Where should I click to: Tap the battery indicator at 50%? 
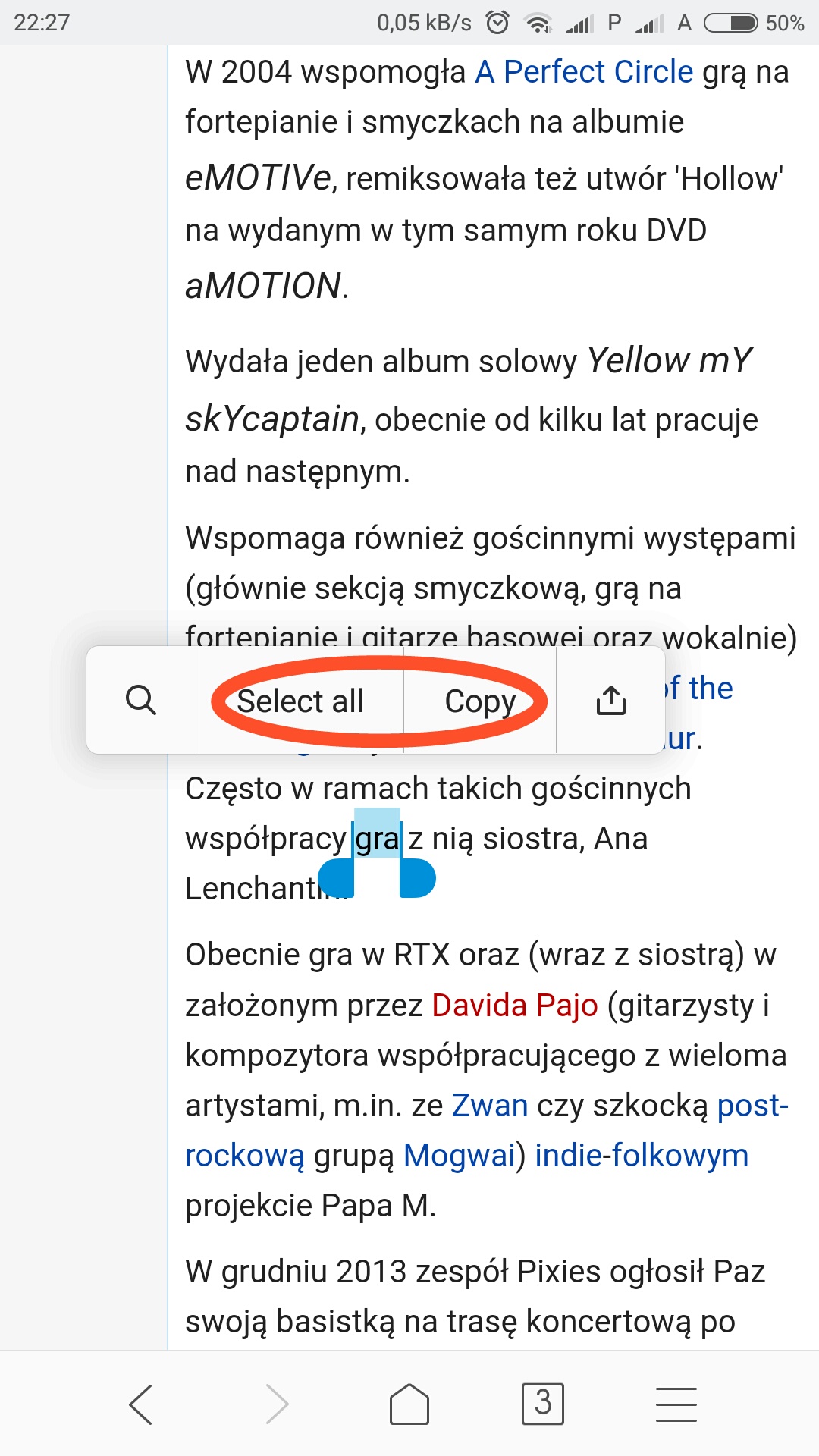click(x=731, y=23)
